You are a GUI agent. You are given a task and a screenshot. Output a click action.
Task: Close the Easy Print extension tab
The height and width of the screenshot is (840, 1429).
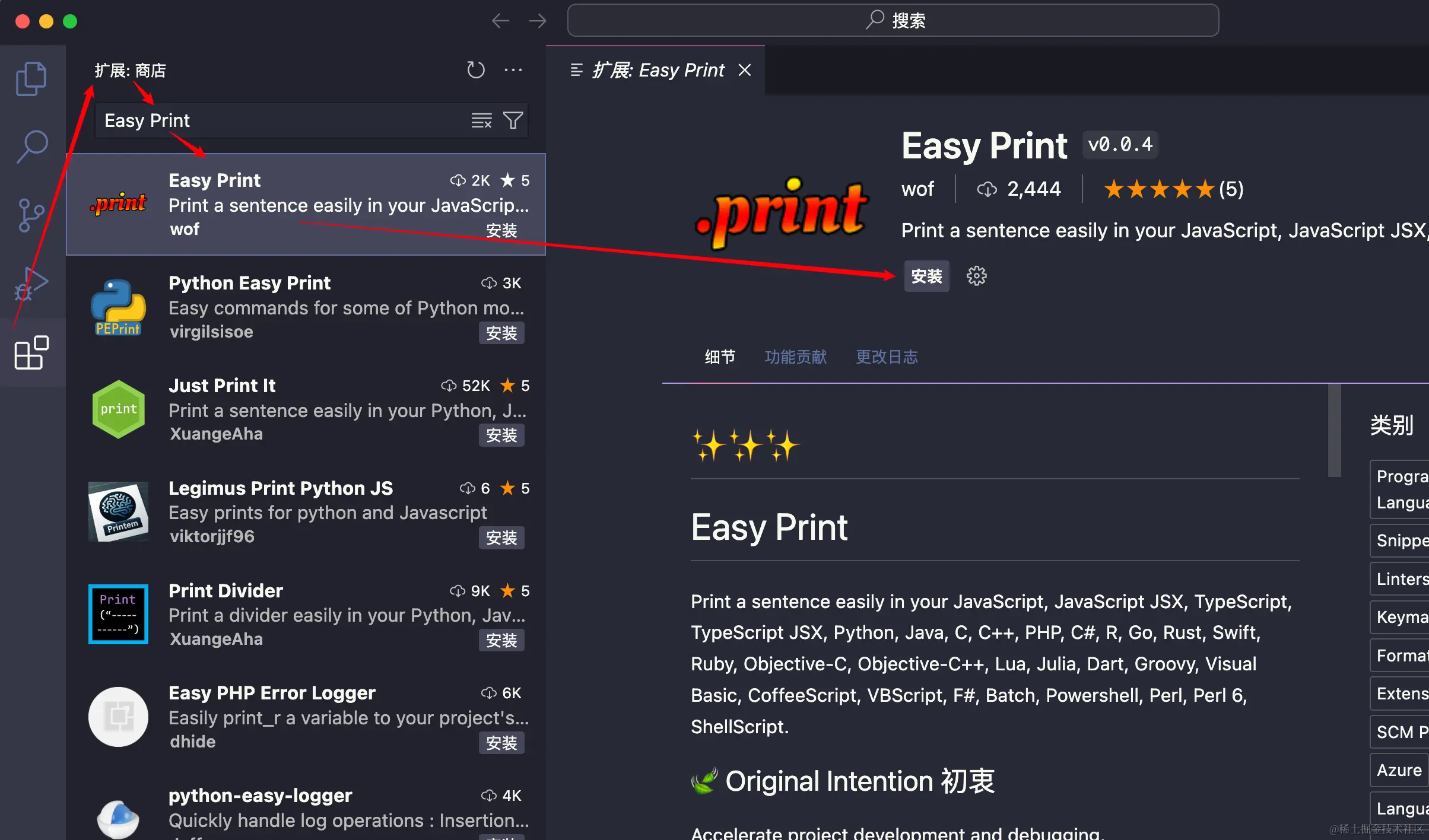pos(745,70)
